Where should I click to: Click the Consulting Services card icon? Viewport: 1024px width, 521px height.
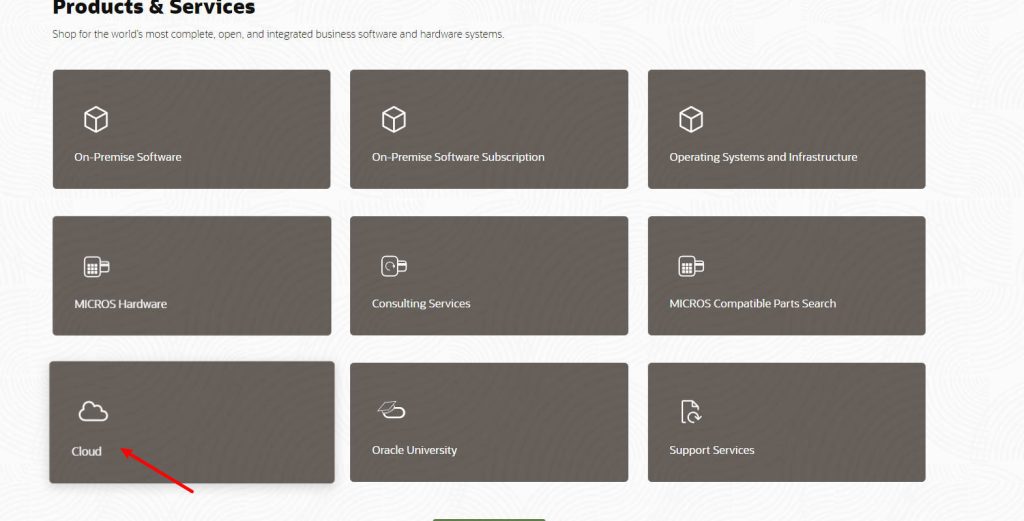tap(394, 266)
